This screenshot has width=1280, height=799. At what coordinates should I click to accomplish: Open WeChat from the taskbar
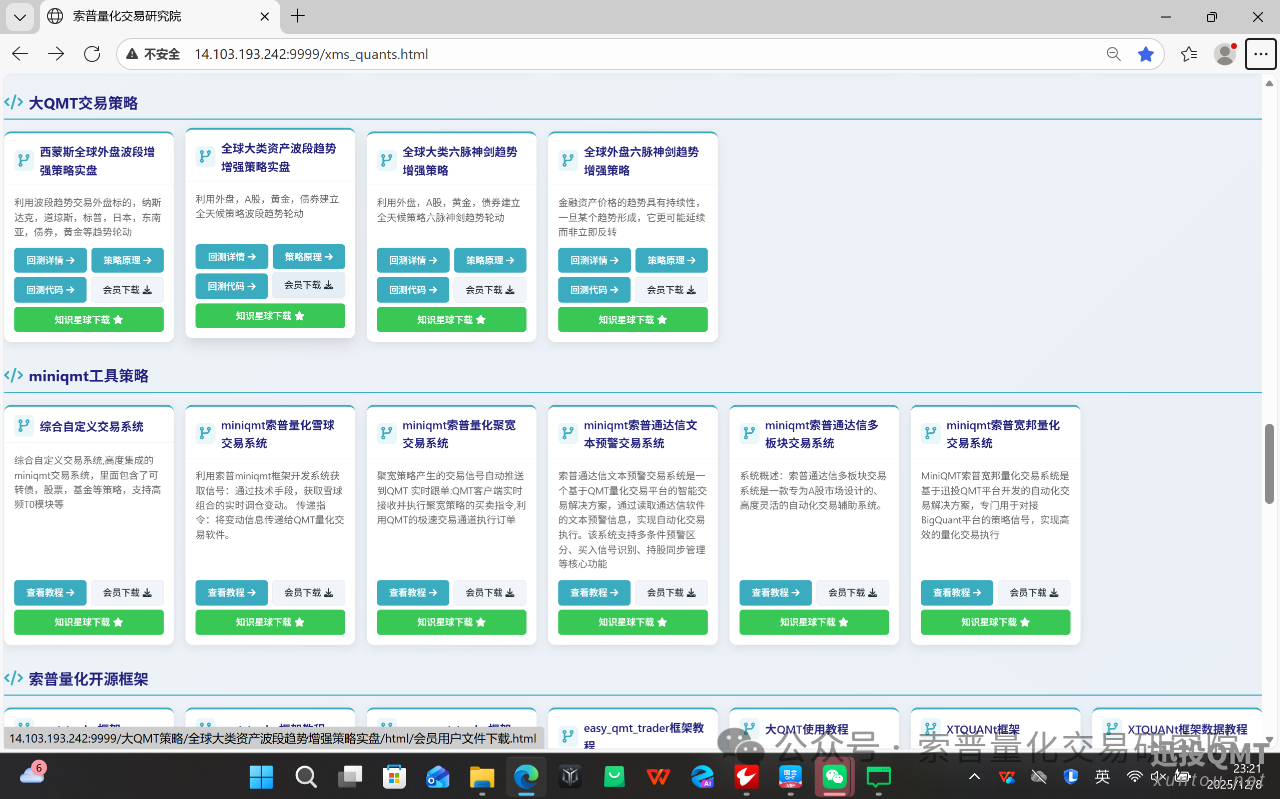click(x=835, y=775)
